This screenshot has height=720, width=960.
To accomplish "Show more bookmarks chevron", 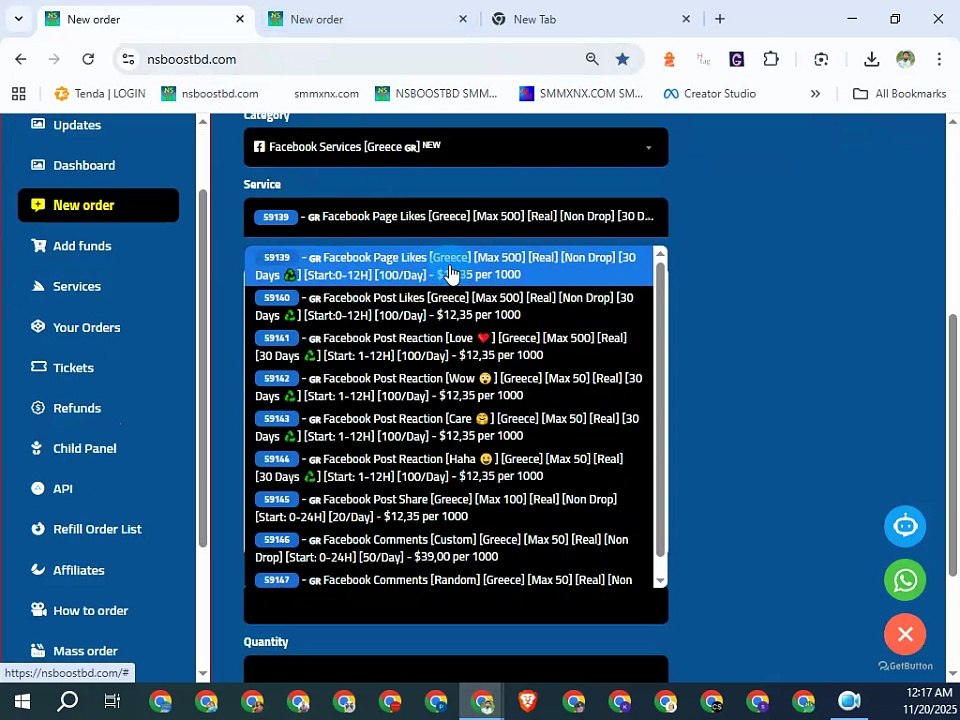I will click(815, 94).
